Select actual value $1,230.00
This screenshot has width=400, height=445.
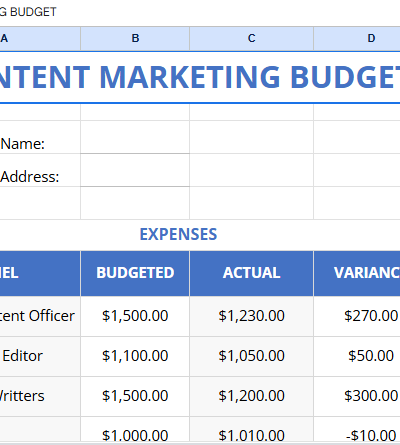[251, 316]
